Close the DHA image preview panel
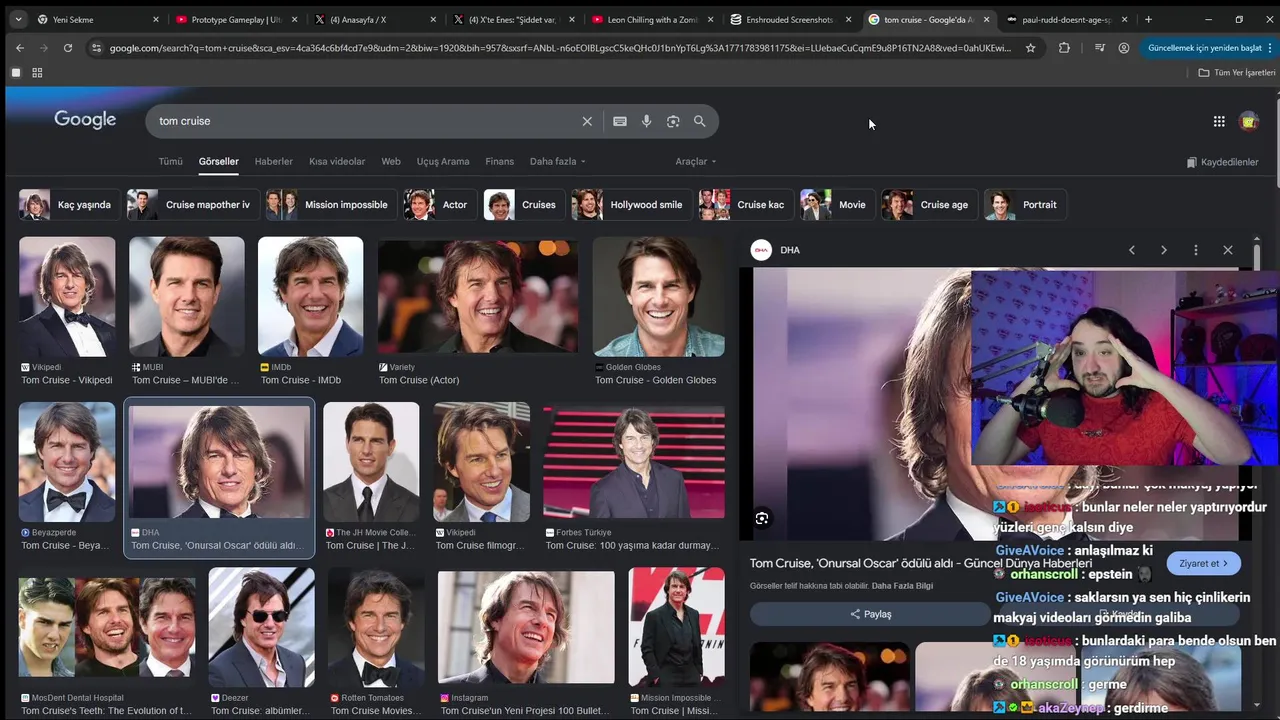 [x=1228, y=250]
